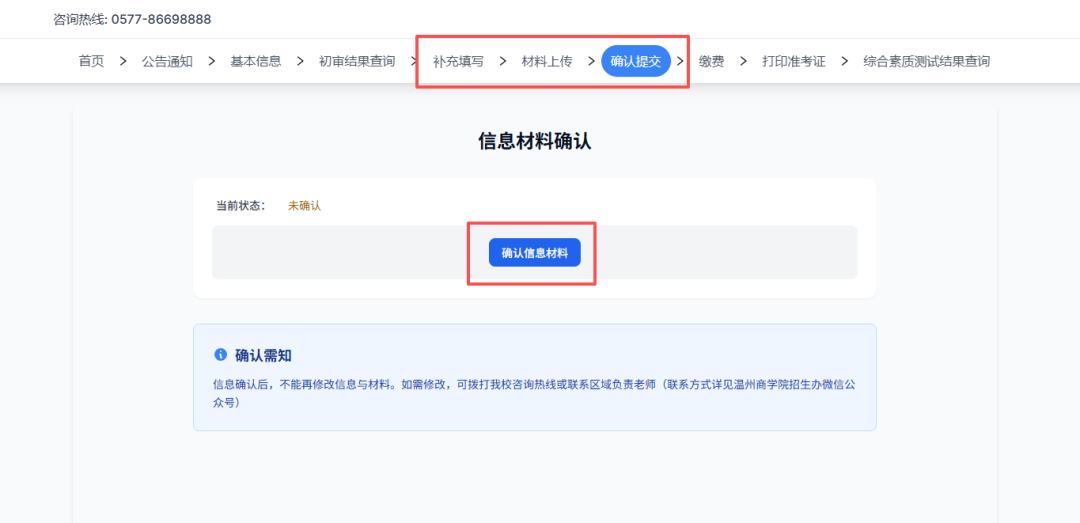
Task: Open the 缴费 step
Action: click(x=711, y=61)
